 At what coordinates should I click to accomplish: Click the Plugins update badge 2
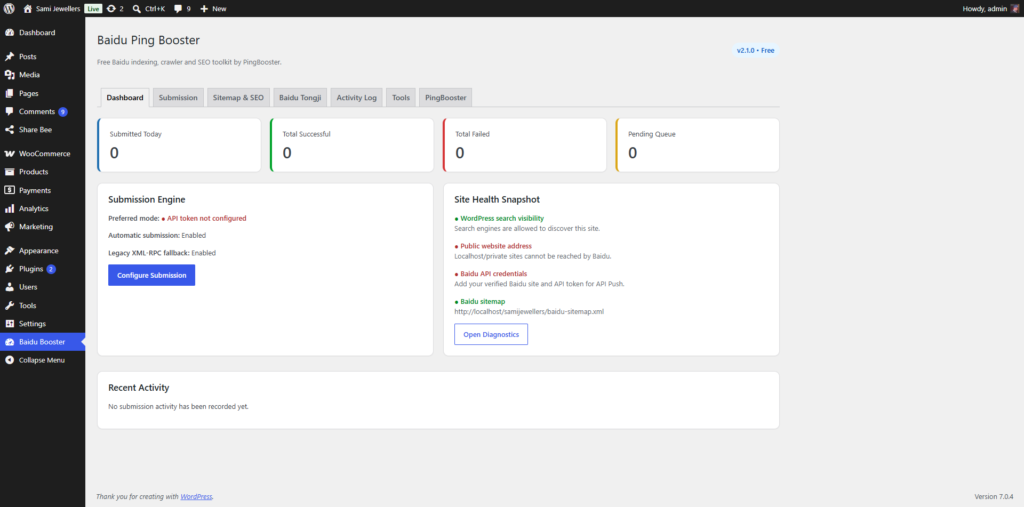pyautogui.click(x=51, y=269)
